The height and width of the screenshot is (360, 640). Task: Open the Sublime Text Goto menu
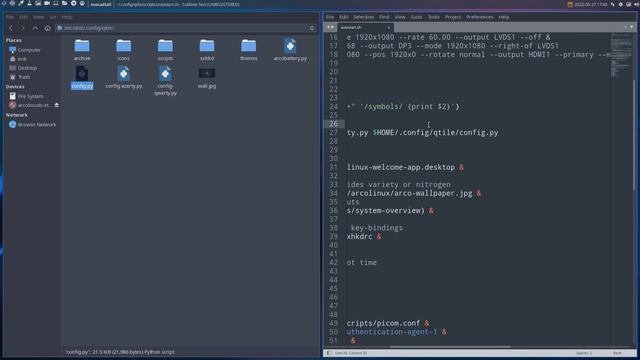pos(416,17)
